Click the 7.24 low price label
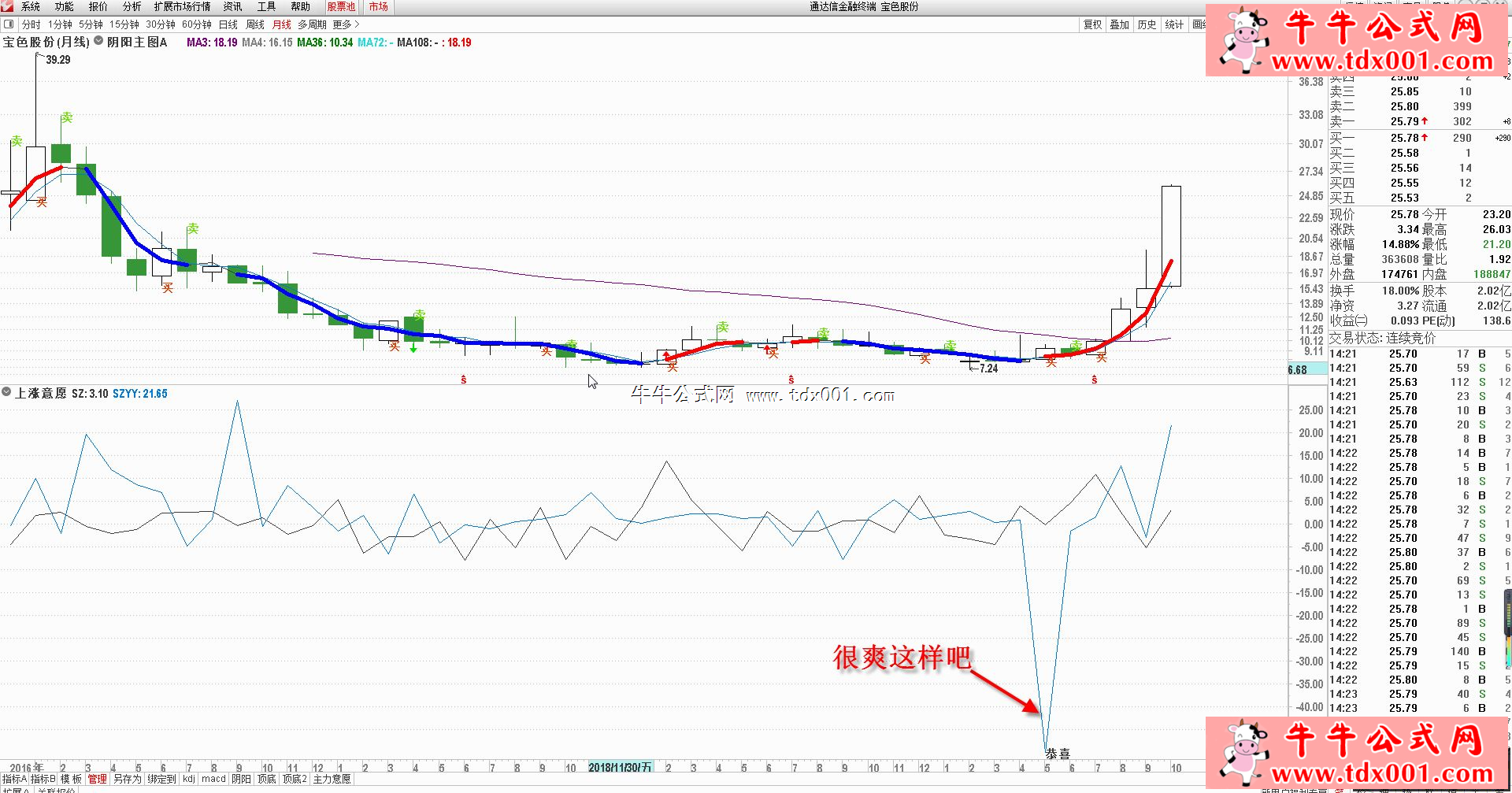Viewport: 1512px width, 793px height. pos(988,368)
